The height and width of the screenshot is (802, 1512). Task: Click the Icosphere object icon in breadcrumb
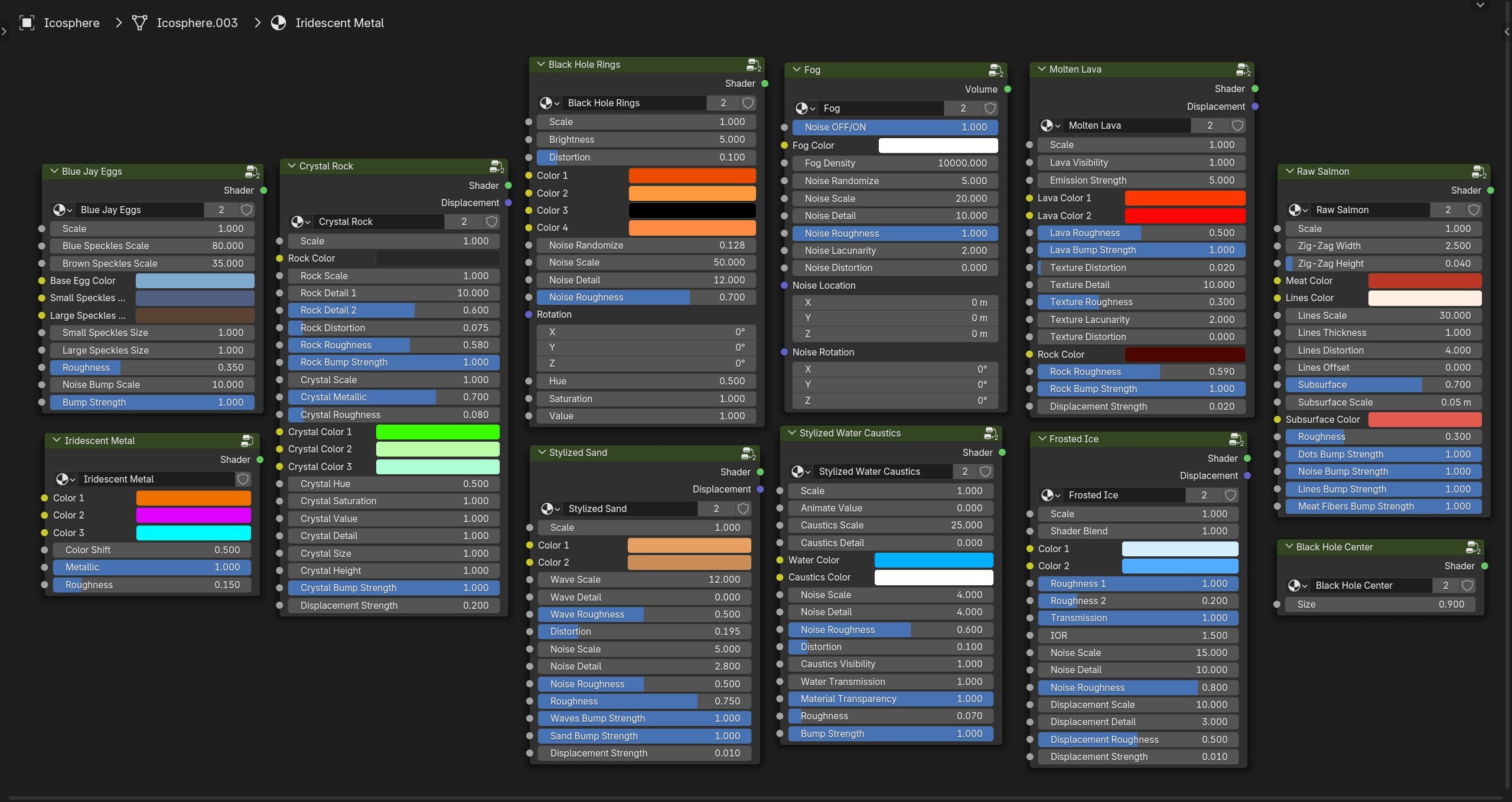pos(27,23)
